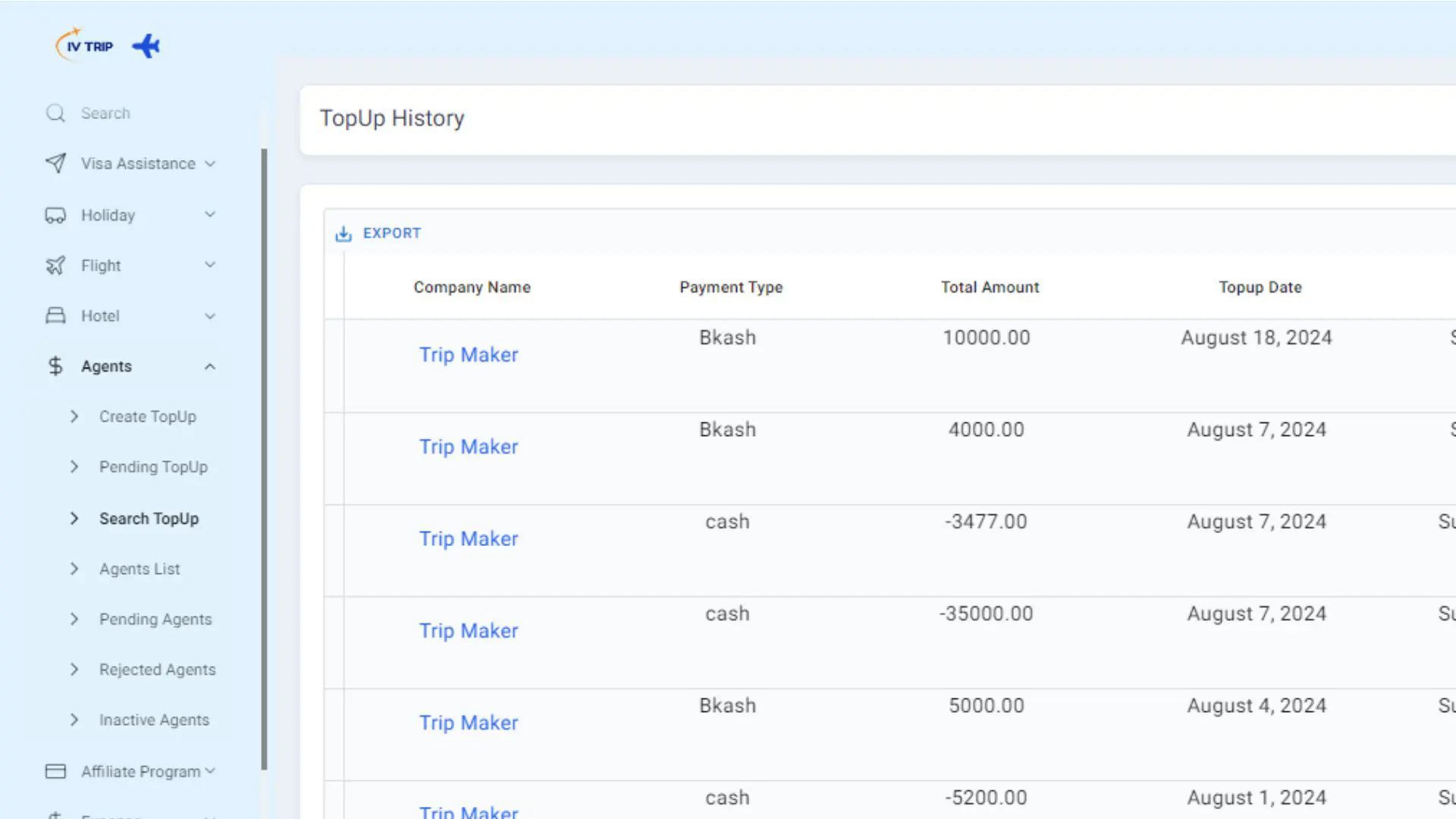Click arrow icon beside Pending Agents
This screenshot has width=1456, height=819.
coord(74,620)
